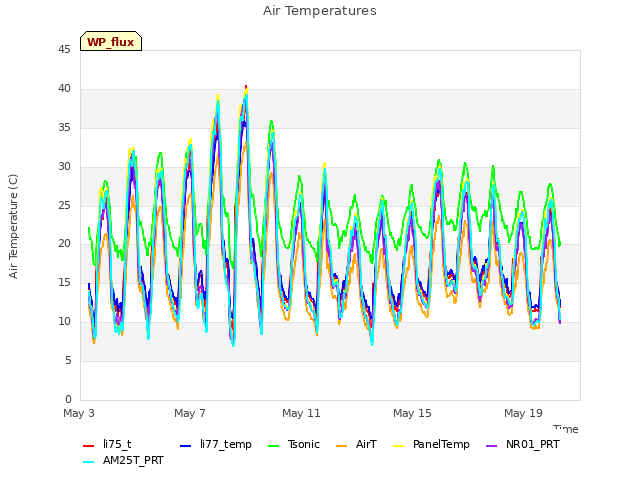Click the yellow PanelTemp legend color marker
Image resolution: width=640 pixels, height=480 pixels.
pyautogui.click(x=399, y=446)
